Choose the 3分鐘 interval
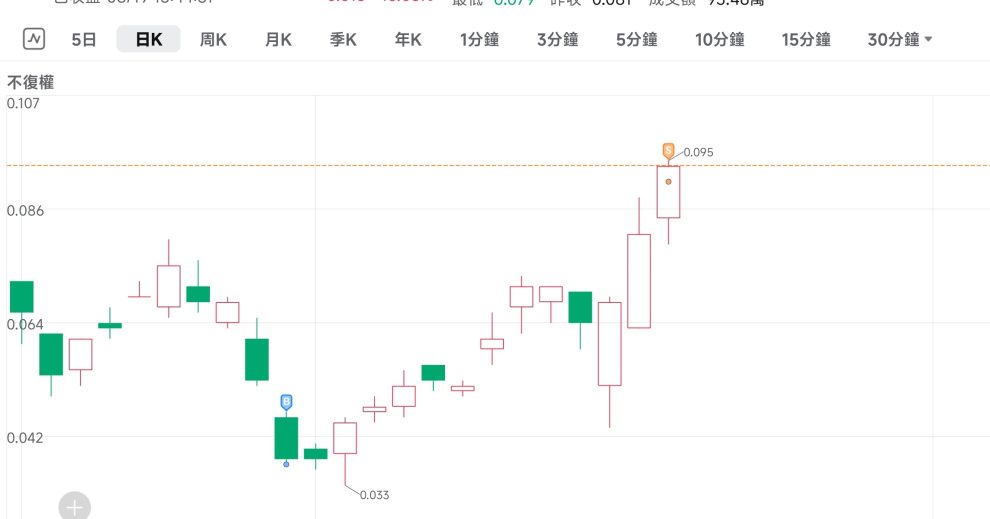The height and width of the screenshot is (519, 990). [558, 40]
